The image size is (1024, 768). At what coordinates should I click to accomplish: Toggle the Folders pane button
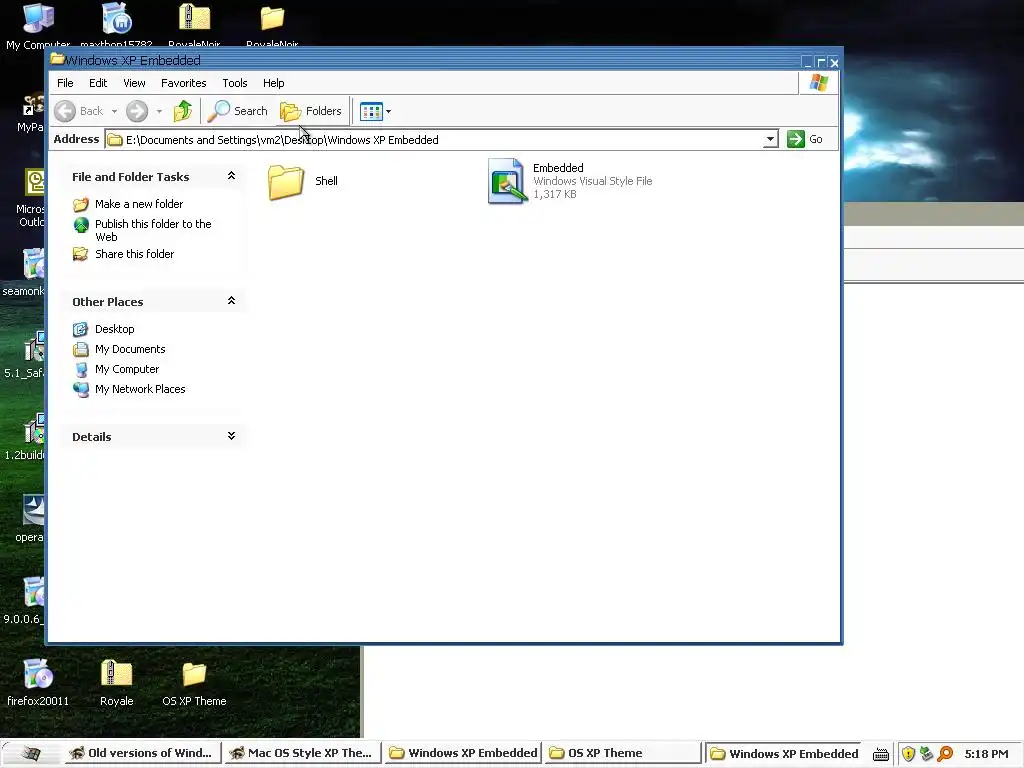click(x=311, y=111)
